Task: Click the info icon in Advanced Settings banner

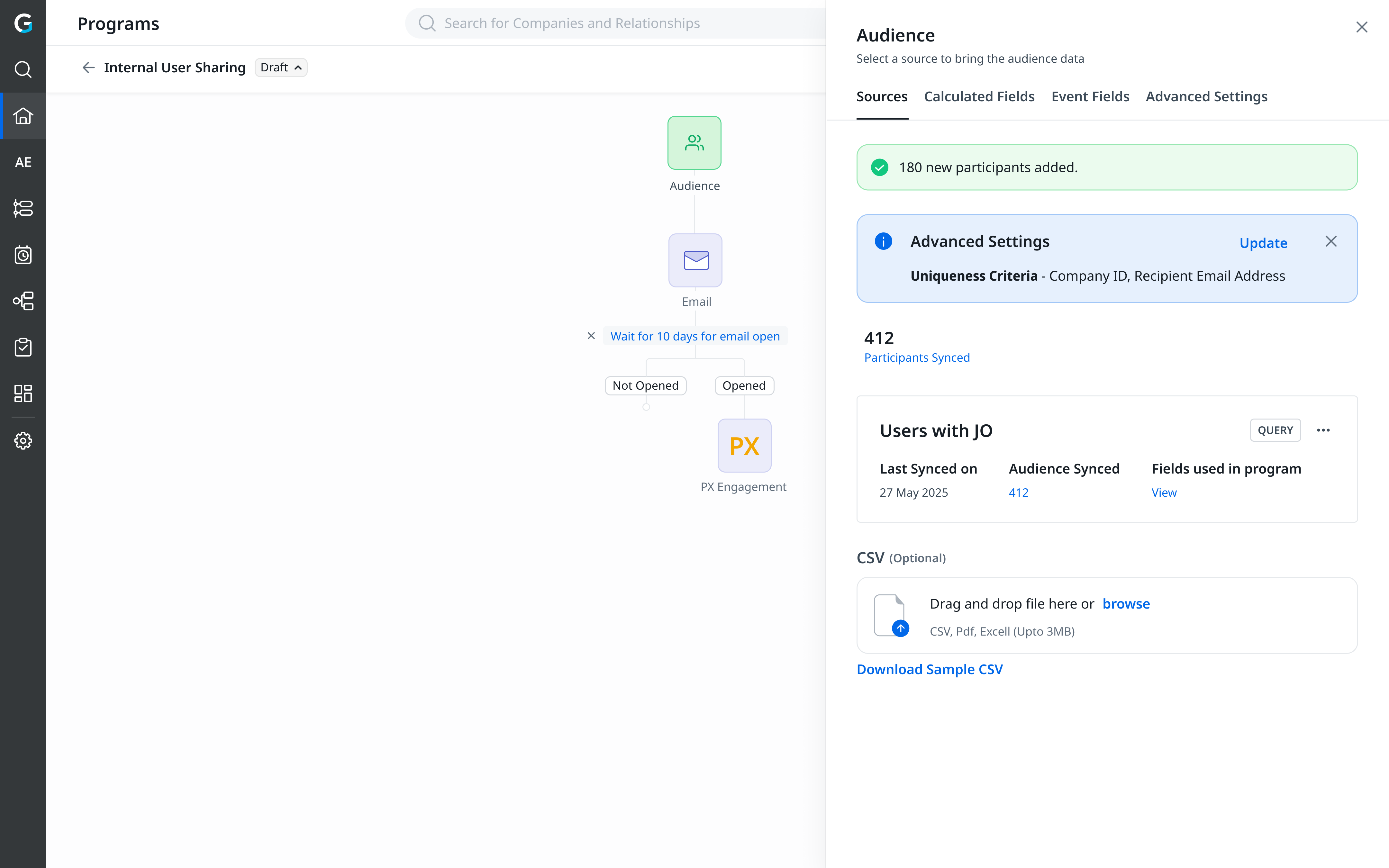Action: click(x=883, y=241)
